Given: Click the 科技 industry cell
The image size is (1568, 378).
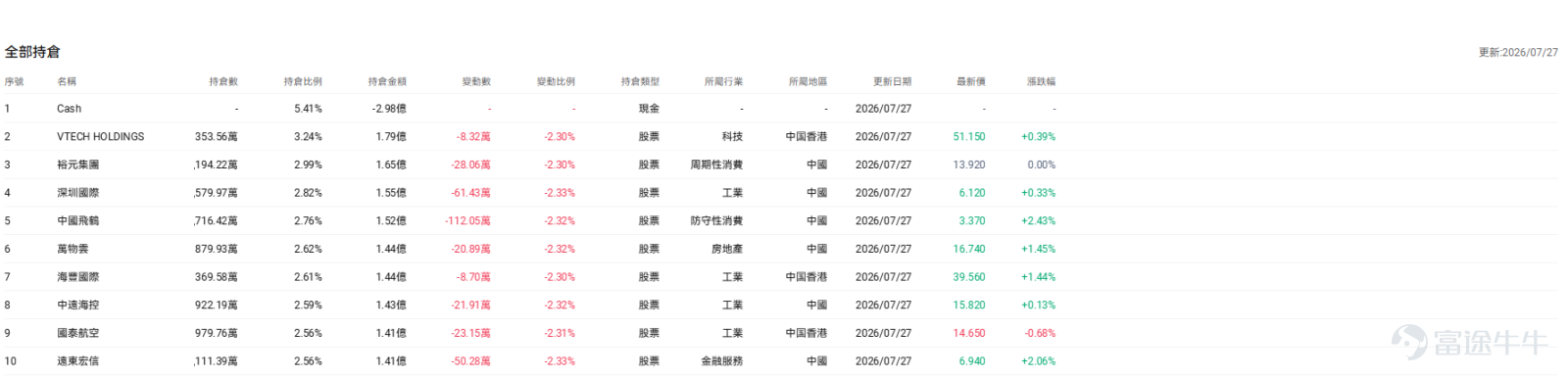Looking at the screenshot, I should 732,137.
